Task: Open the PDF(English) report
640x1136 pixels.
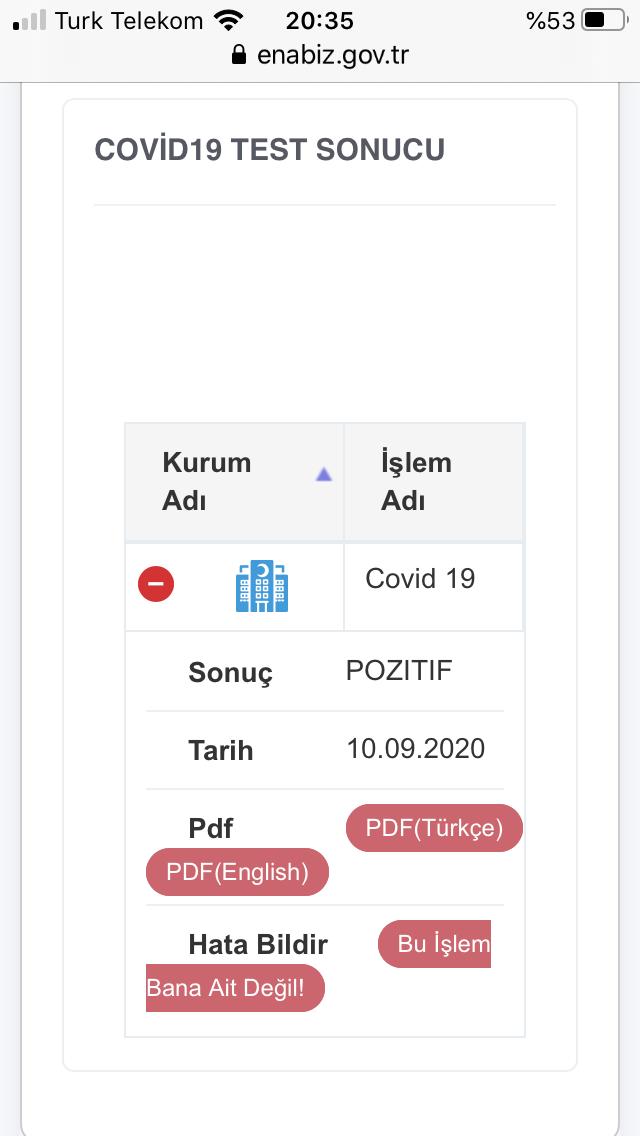Action: 237,872
